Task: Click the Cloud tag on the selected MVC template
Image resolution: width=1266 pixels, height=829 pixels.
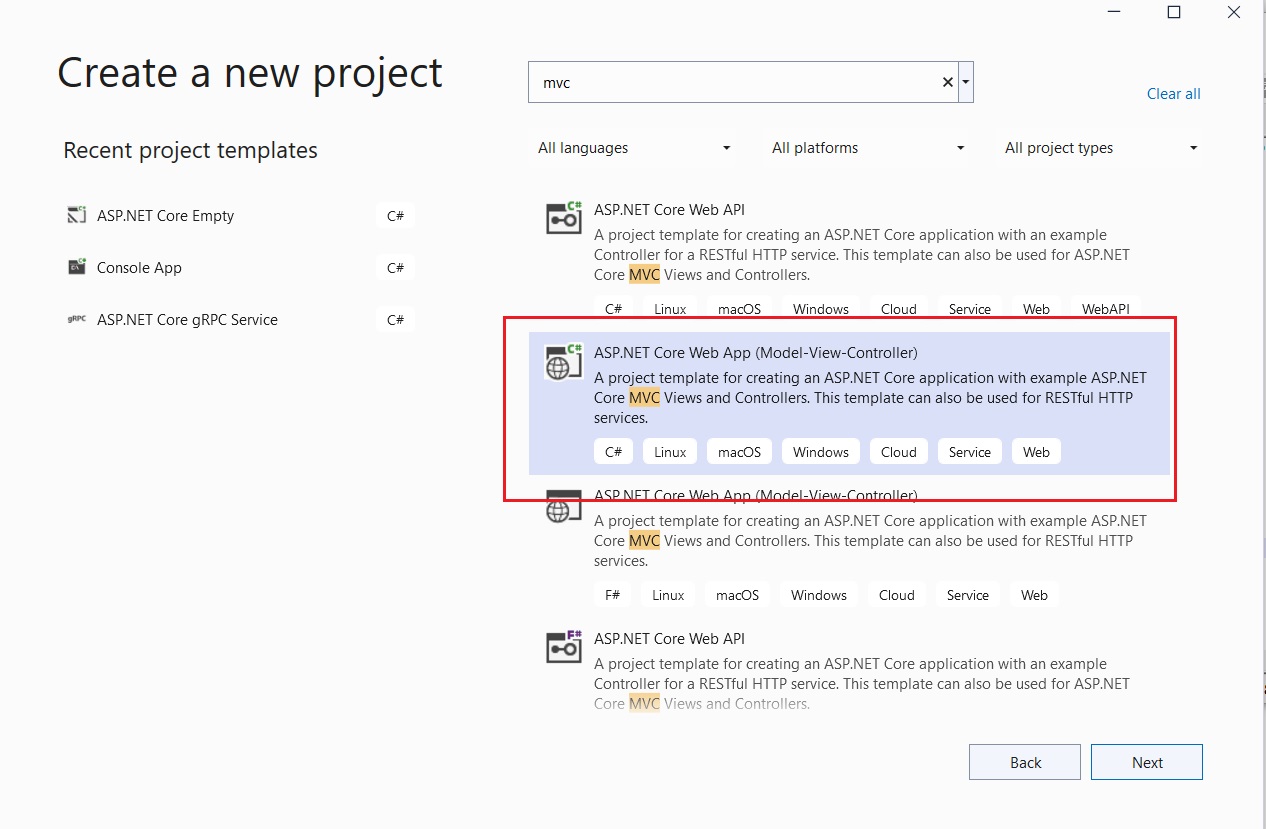Action: point(899,452)
